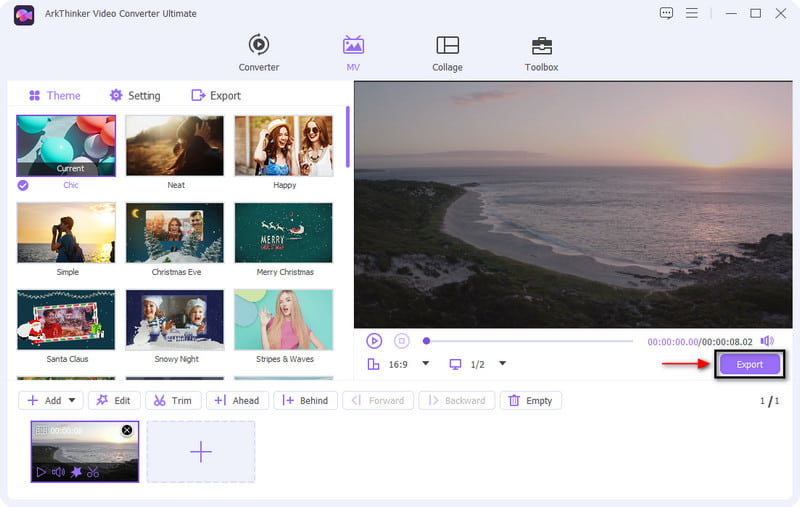Click the 00:00:08.02 time display

(x=727, y=342)
